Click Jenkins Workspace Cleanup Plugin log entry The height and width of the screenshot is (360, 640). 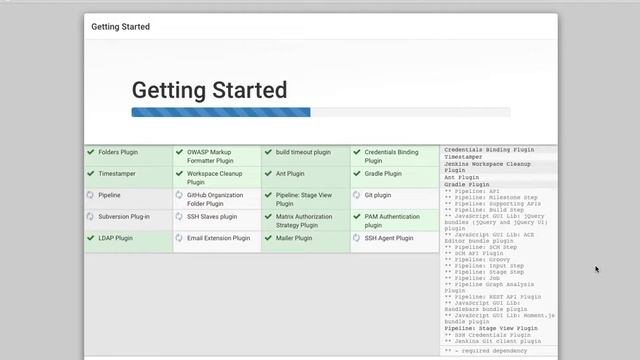point(487,167)
